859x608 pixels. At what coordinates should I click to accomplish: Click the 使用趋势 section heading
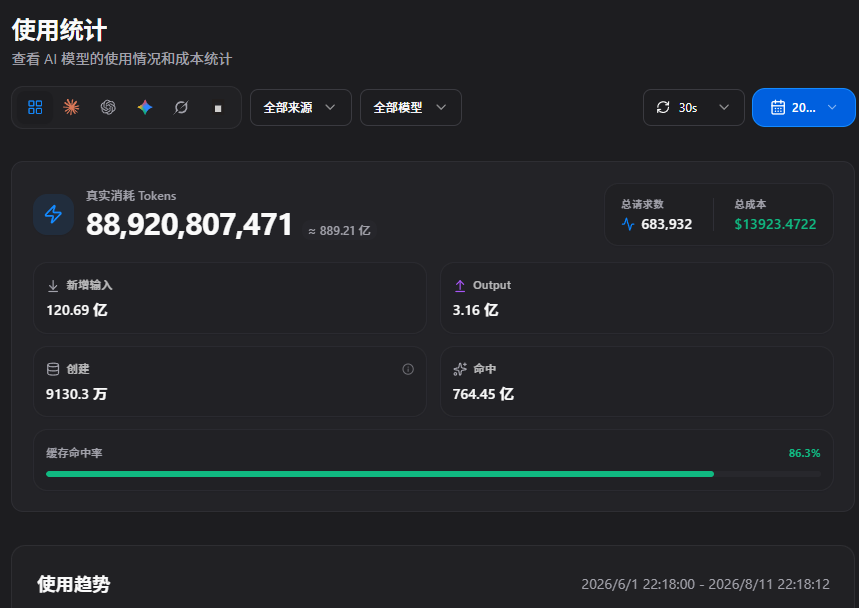coord(73,584)
